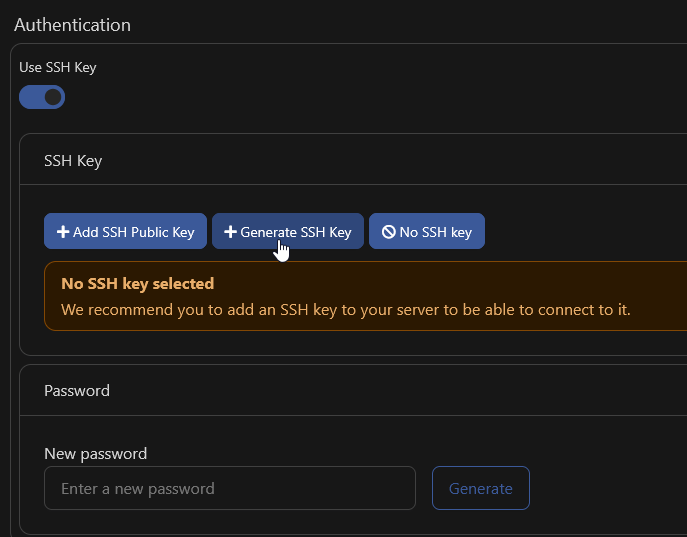Click the Generate button next to password field

(x=480, y=488)
